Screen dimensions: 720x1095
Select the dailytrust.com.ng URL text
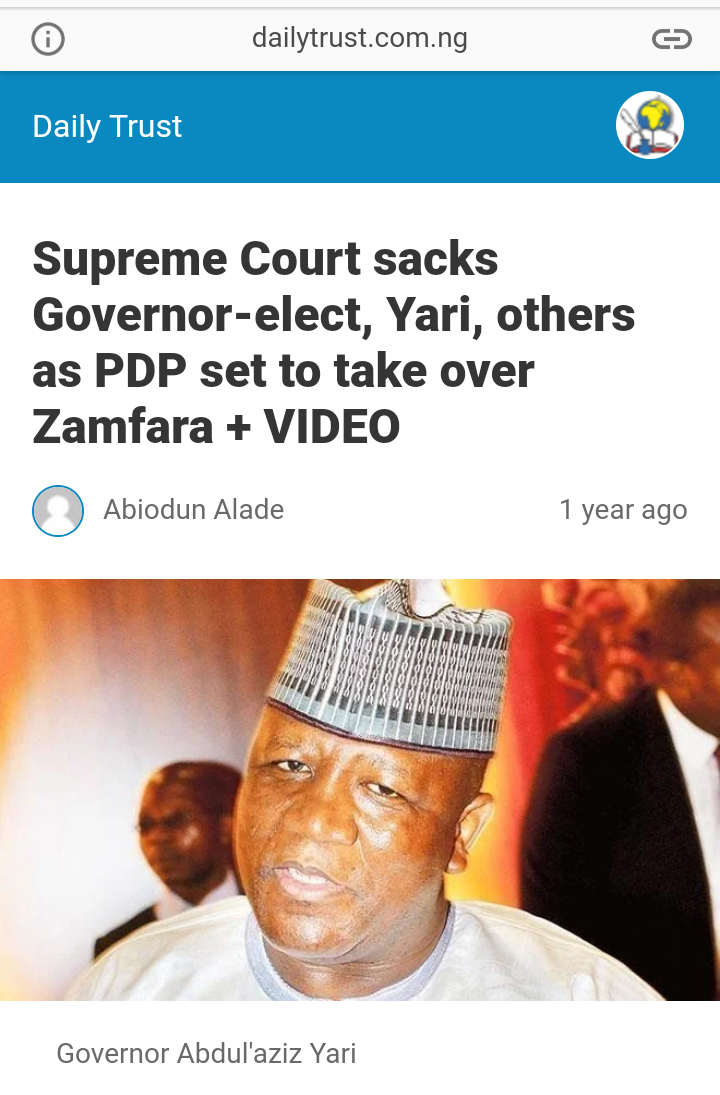(360, 38)
